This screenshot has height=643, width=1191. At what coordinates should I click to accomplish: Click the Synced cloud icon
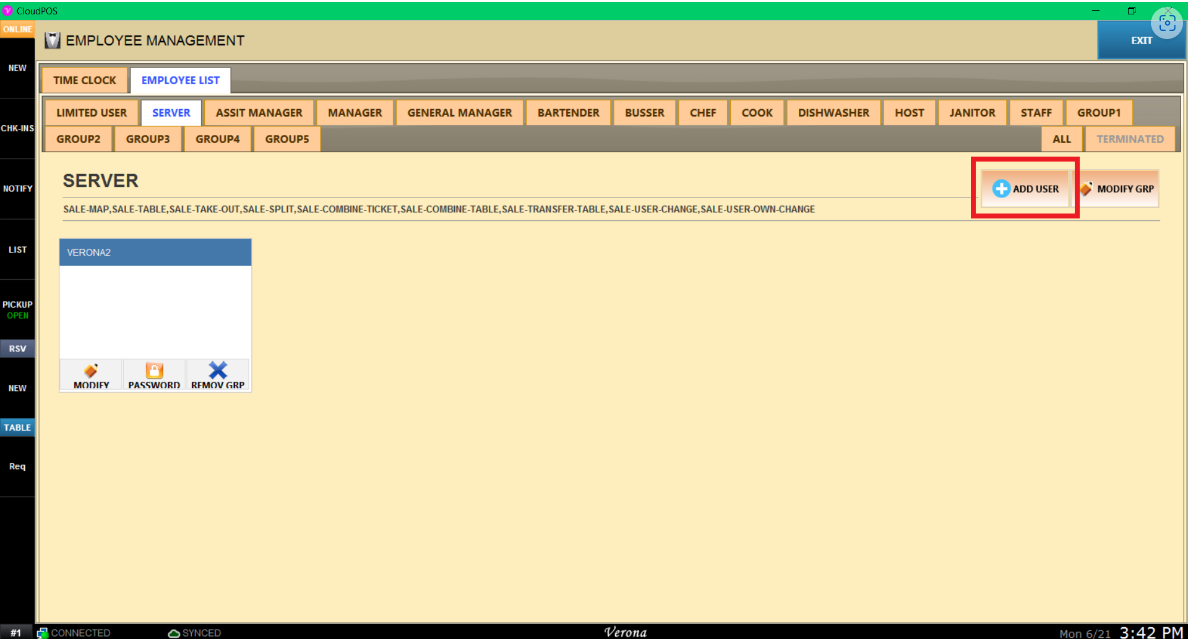point(174,633)
